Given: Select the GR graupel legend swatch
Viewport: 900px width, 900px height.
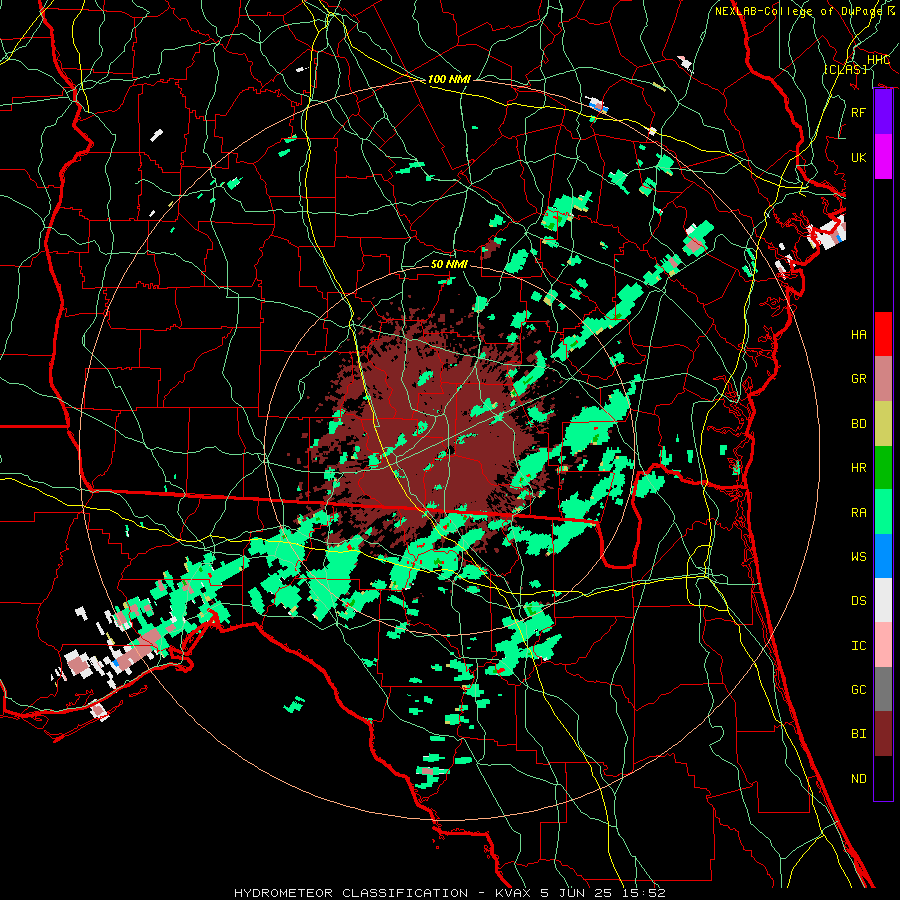Looking at the screenshot, I should pos(883,379).
